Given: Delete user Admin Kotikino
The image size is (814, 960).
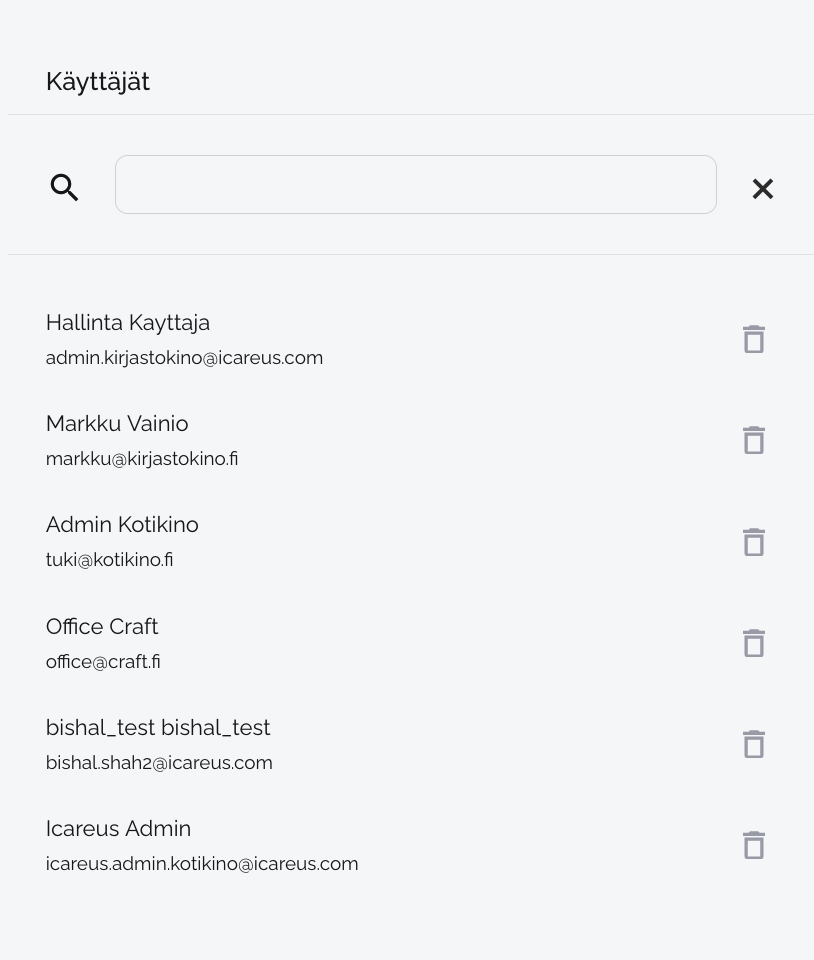Looking at the screenshot, I should click(754, 542).
